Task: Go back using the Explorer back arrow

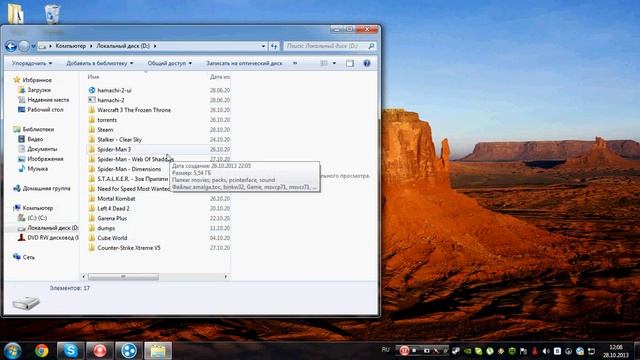Action: click(11, 46)
